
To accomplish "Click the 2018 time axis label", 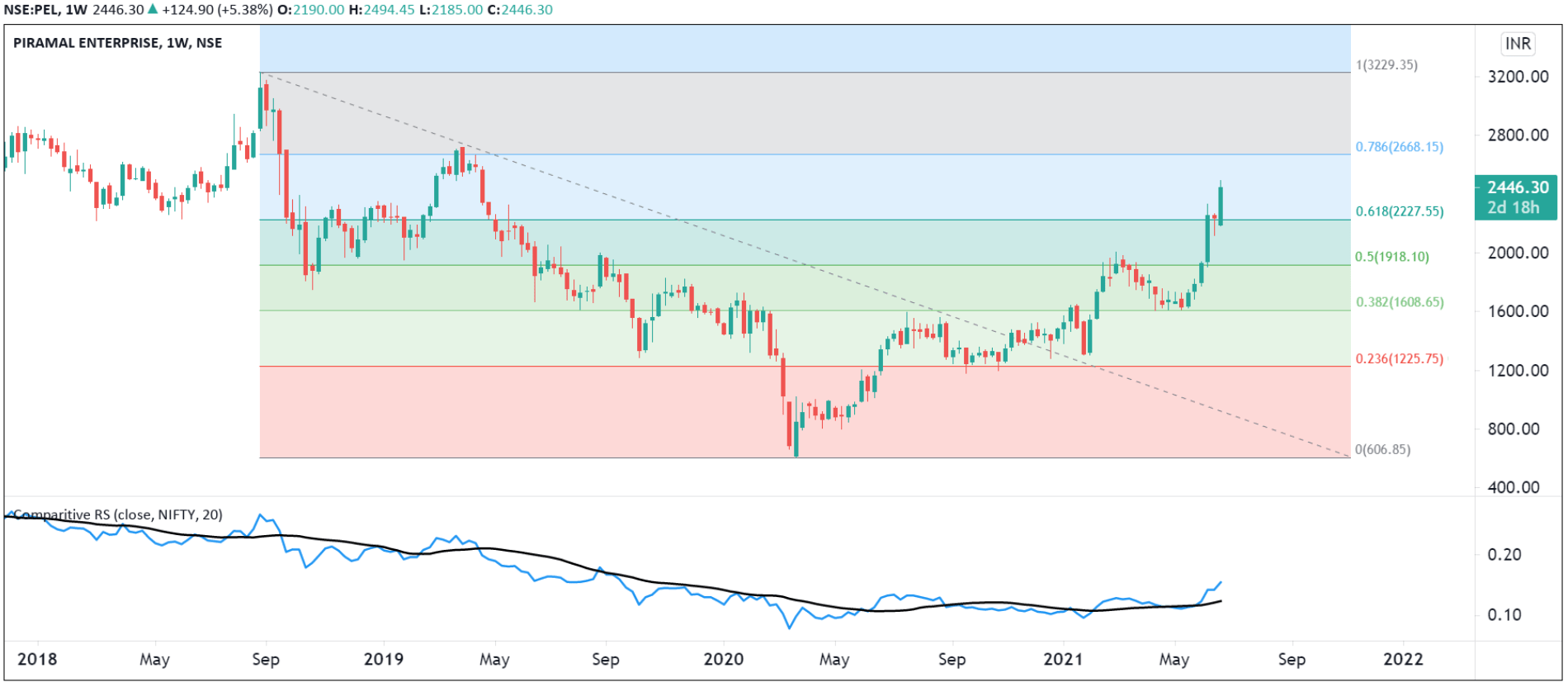I will (37, 659).
